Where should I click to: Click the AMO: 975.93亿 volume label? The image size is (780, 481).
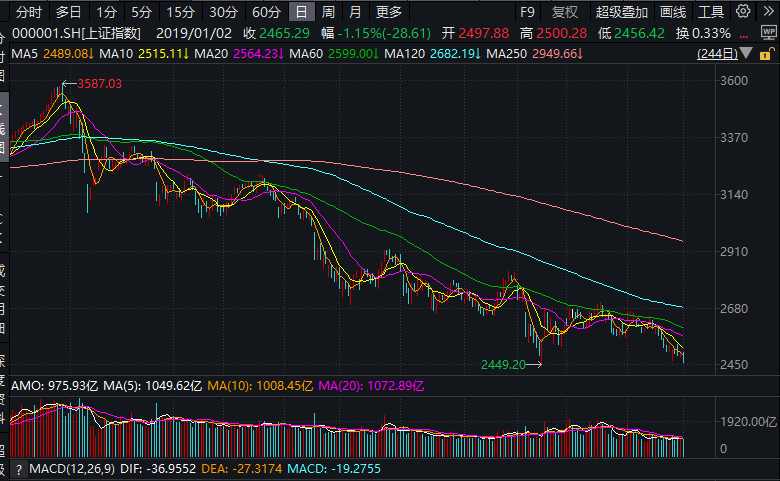pos(55,386)
